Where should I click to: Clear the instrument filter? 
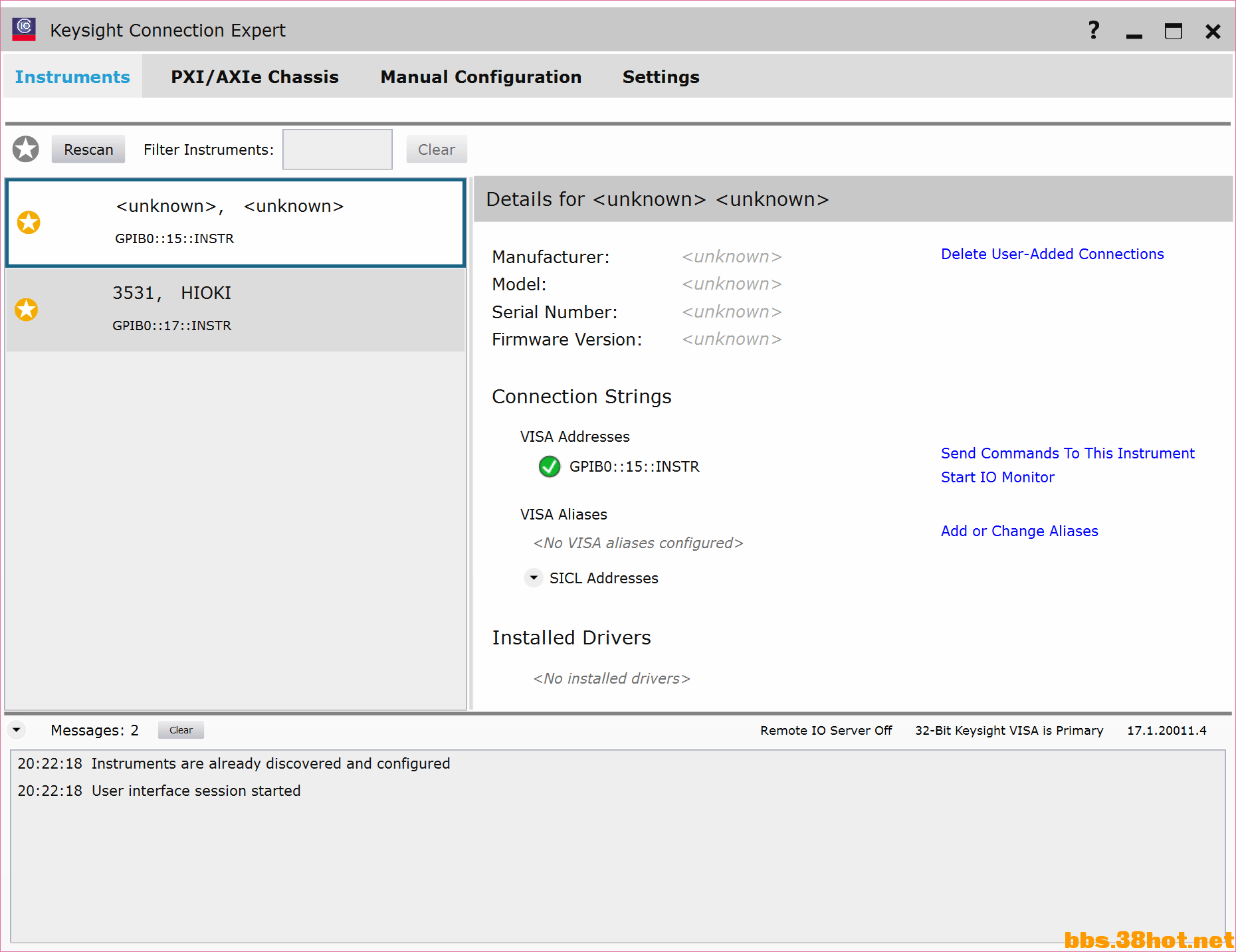click(x=437, y=149)
